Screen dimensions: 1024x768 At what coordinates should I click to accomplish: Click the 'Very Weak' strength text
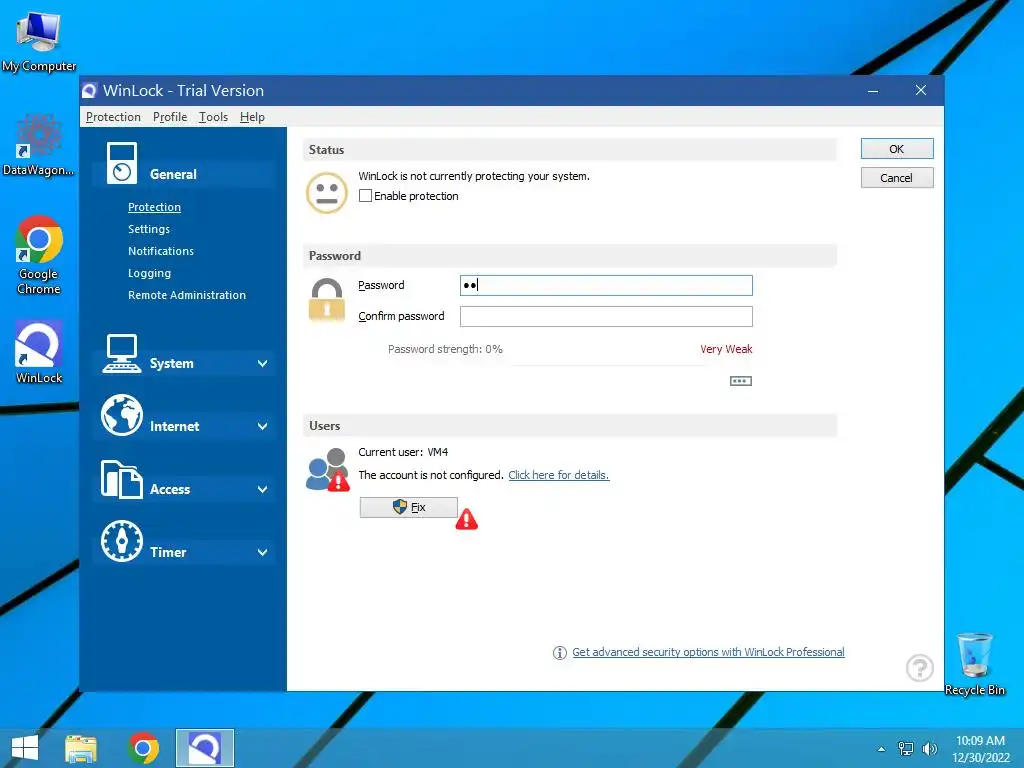tap(726, 349)
